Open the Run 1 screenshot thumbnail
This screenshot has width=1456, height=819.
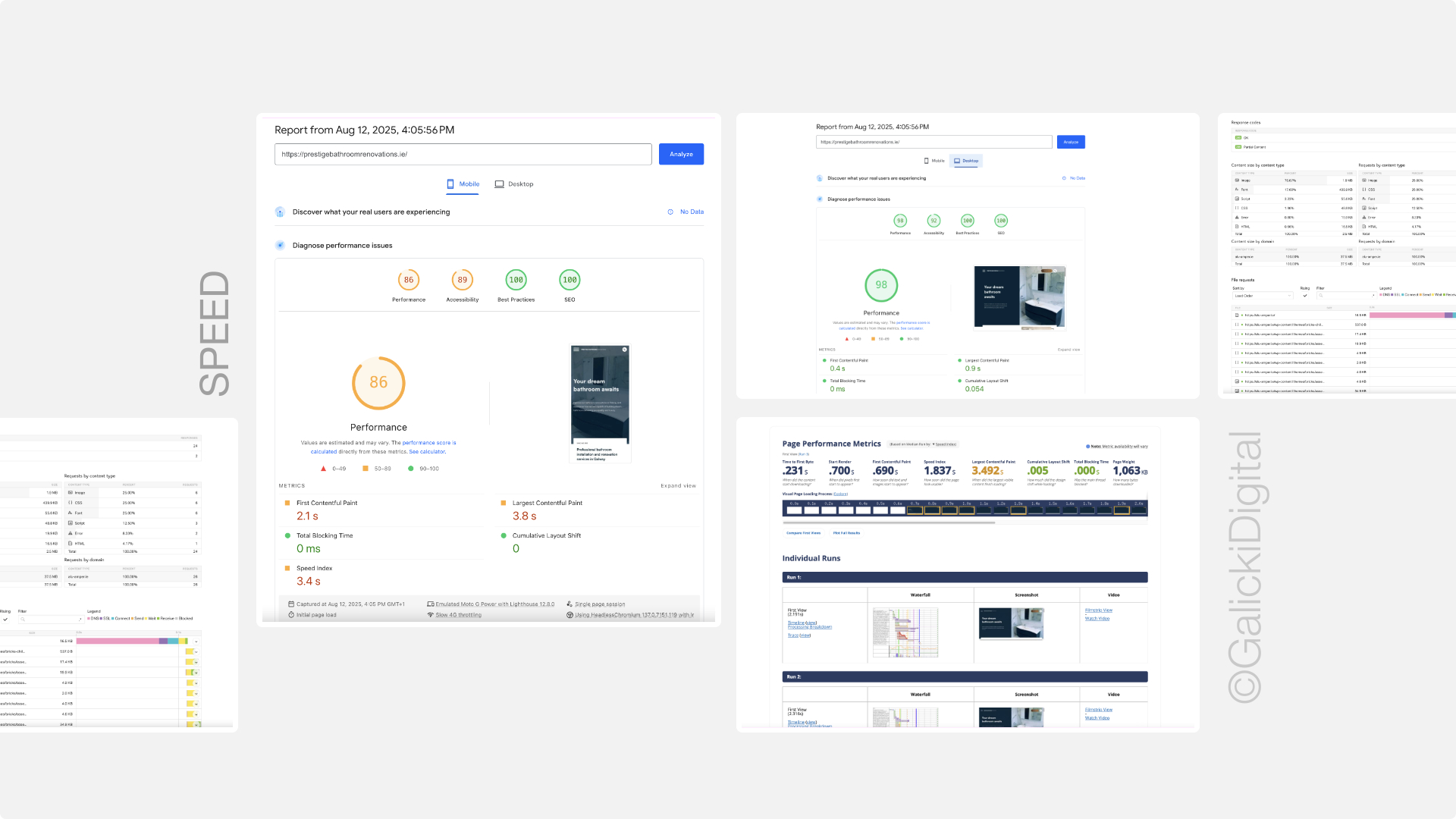(x=1012, y=624)
